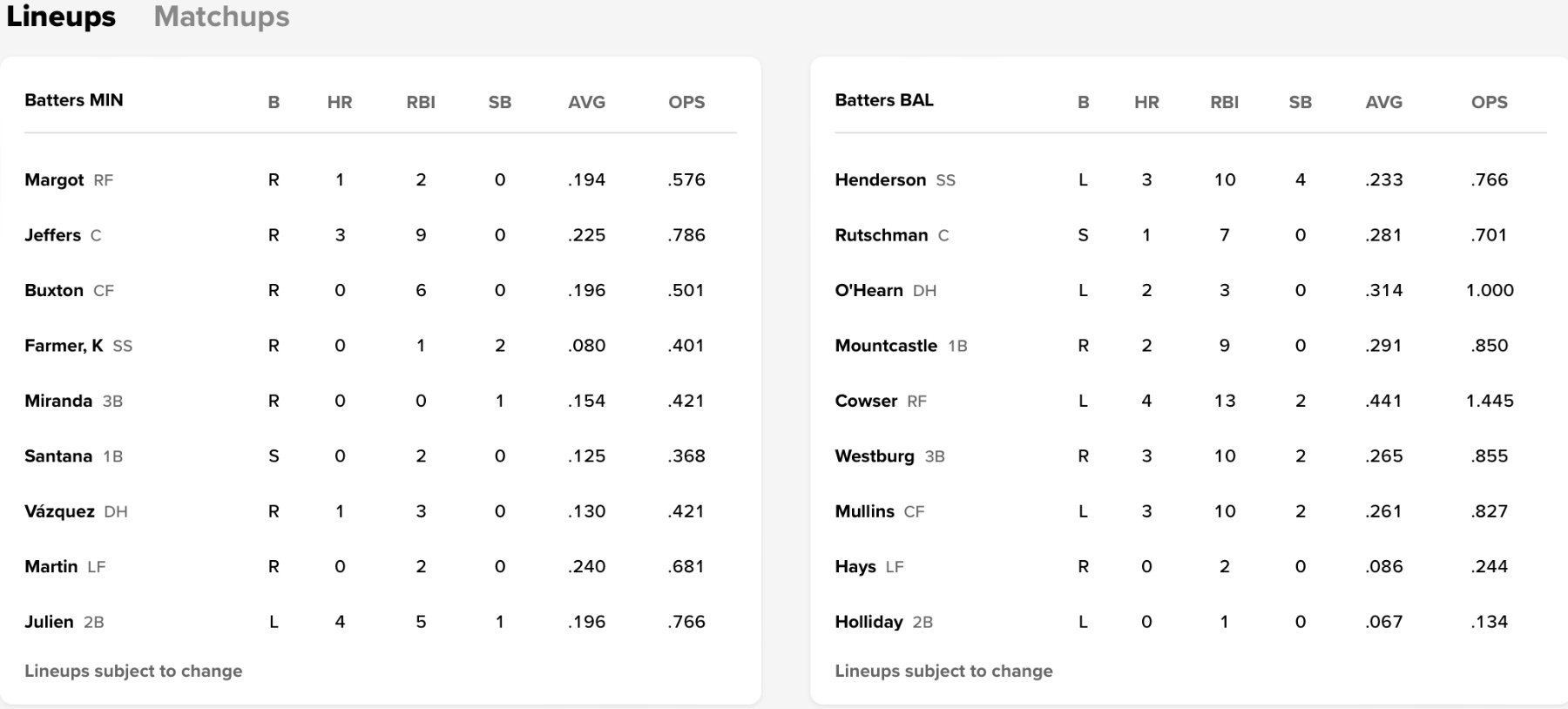This screenshot has height=709, width=1568.
Task: Click Jeffers in the MIN lineup
Action: [x=52, y=235]
